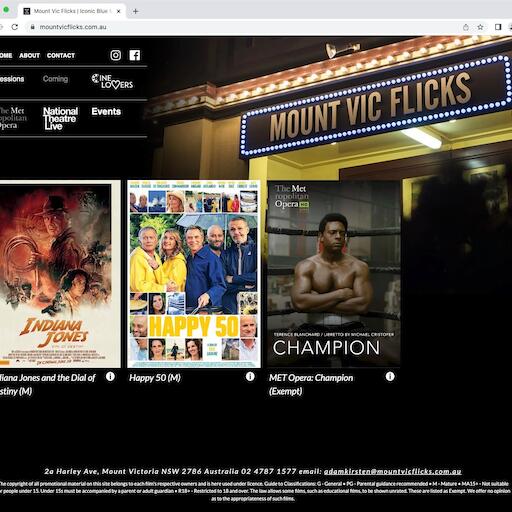Select the Happy 50 movie poster

coord(194,274)
